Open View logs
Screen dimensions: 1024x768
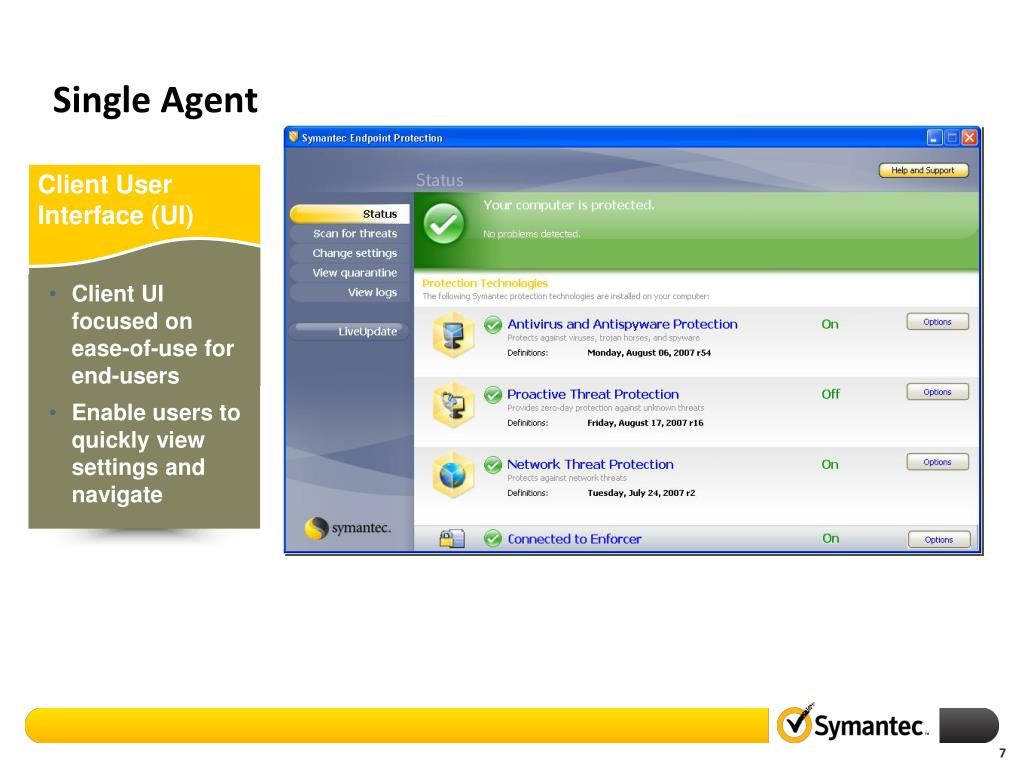349,292
